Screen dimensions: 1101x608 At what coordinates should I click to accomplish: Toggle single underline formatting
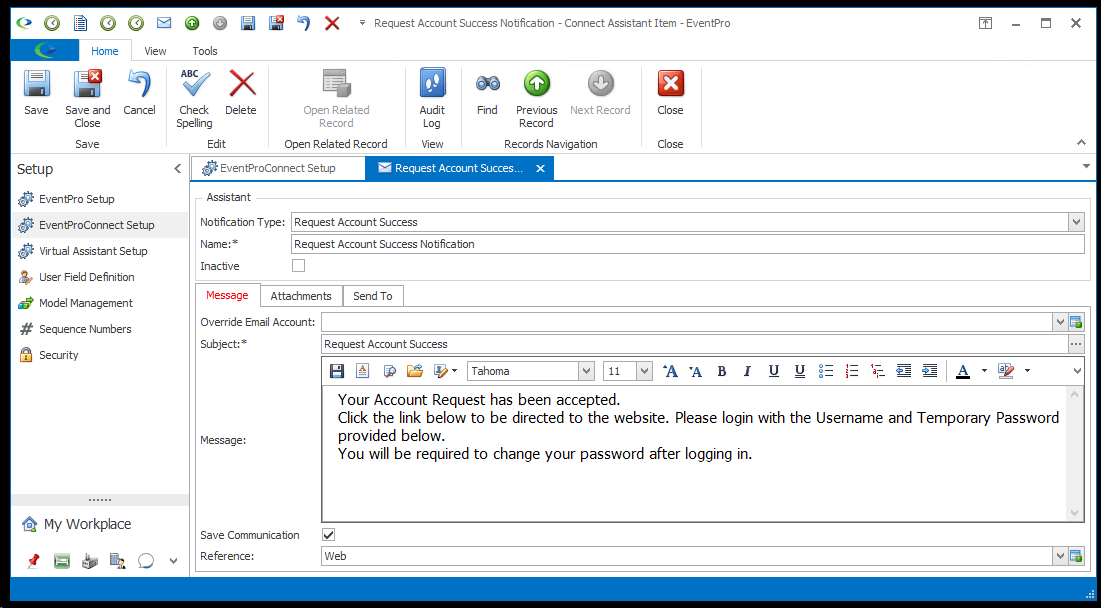coord(773,371)
